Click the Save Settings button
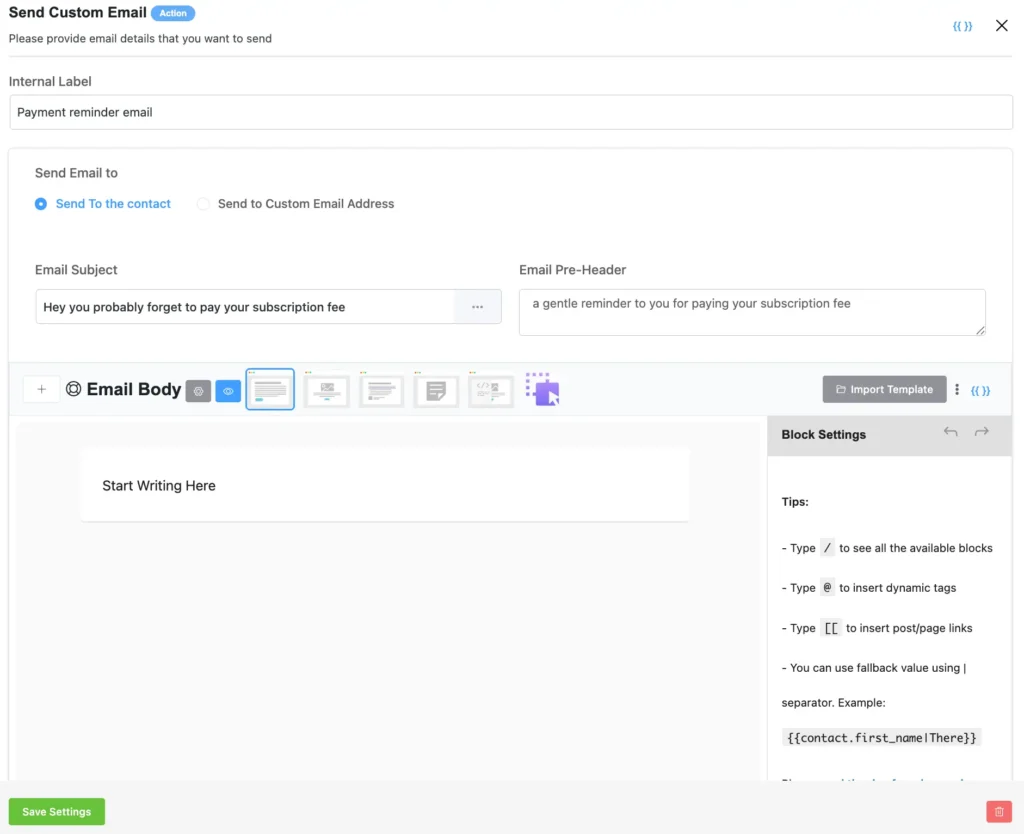This screenshot has width=1024, height=834. (57, 812)
